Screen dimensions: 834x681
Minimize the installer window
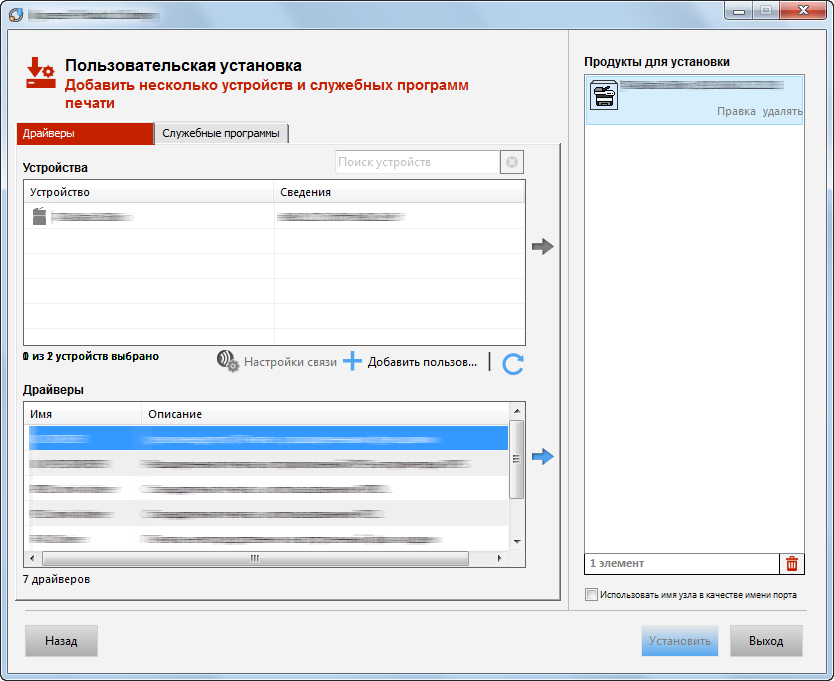pyautogui.click(x=739, y=11)
